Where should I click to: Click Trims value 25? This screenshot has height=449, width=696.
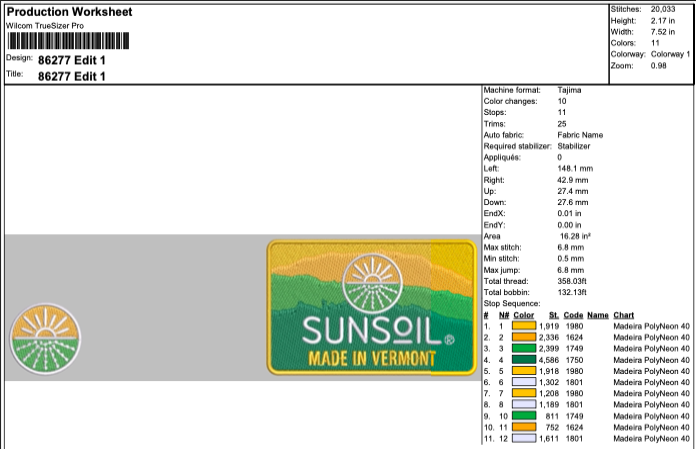[562, 124]
